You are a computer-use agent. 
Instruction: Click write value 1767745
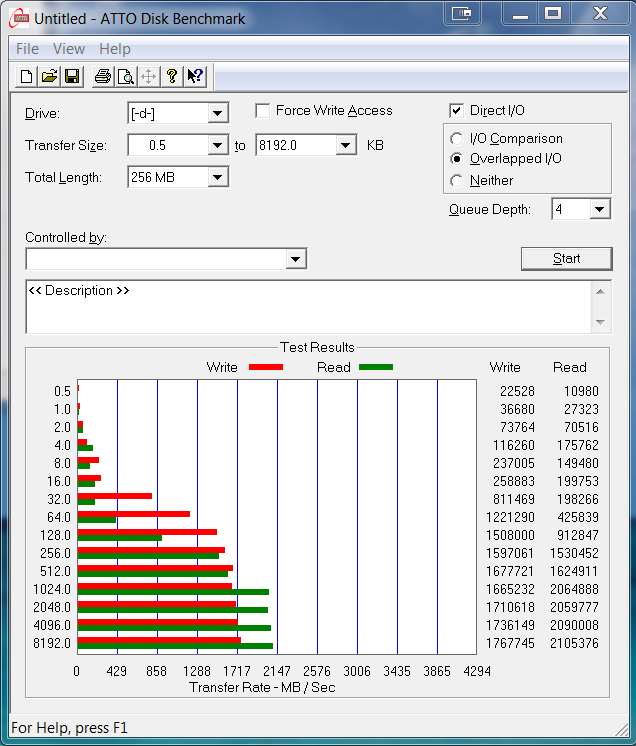(x=510, y=643)
